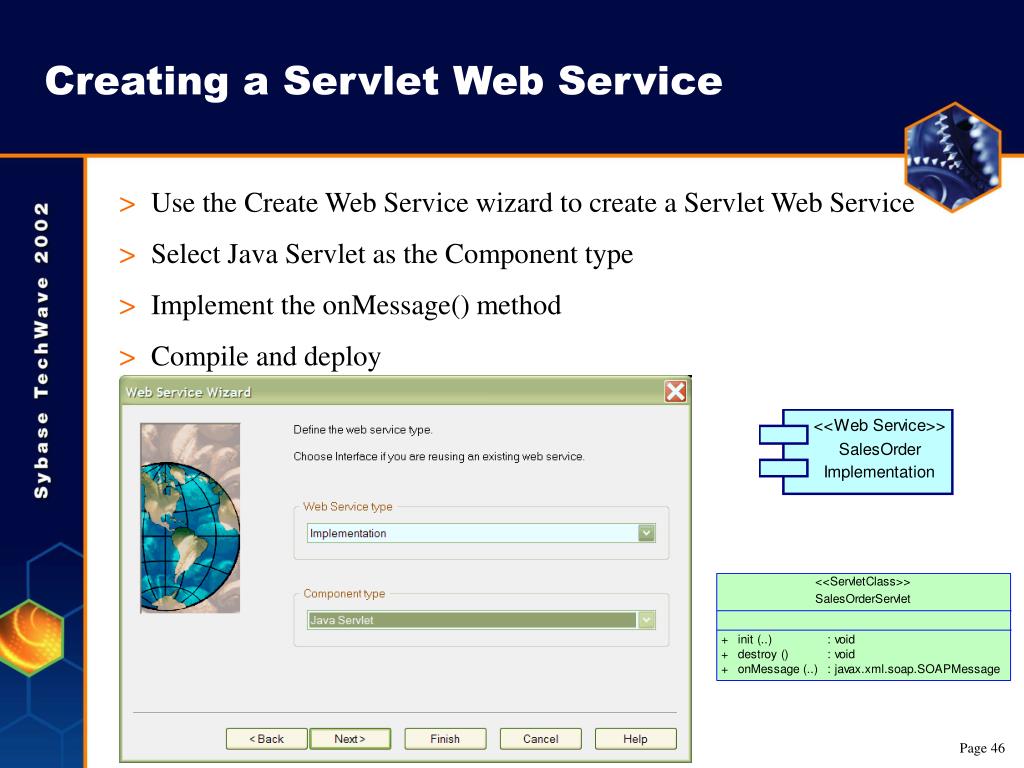Select the SalesOrderServlet class header

(x=863, y=590)
